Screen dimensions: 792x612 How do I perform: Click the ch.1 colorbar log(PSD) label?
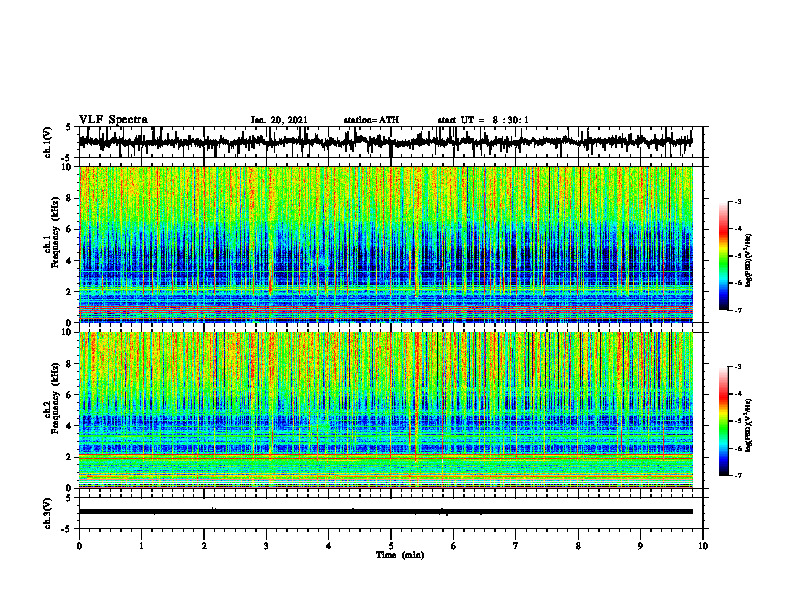tap(749, 261)
